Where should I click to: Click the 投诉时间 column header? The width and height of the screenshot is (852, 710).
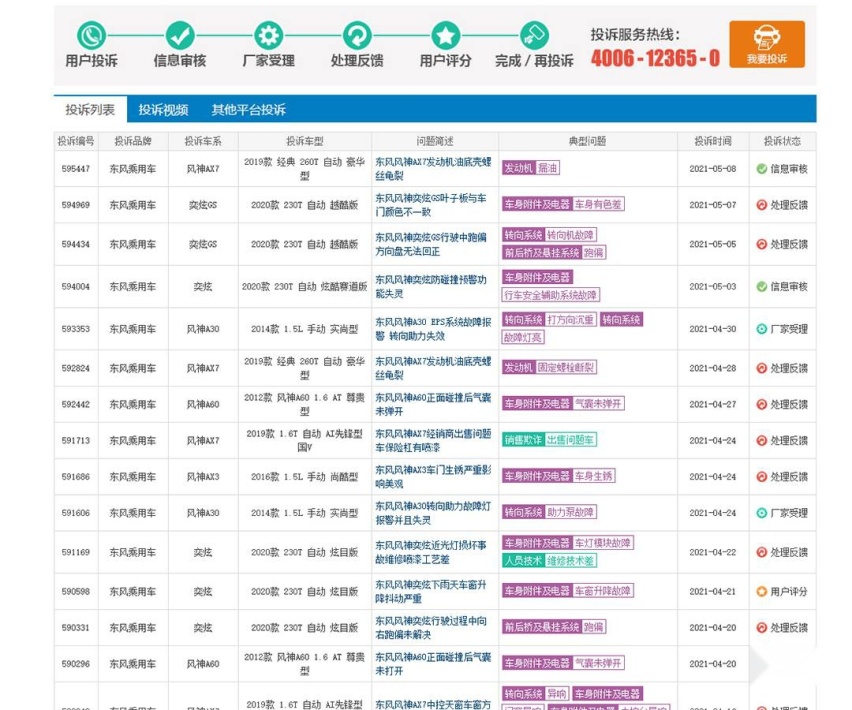713,141
